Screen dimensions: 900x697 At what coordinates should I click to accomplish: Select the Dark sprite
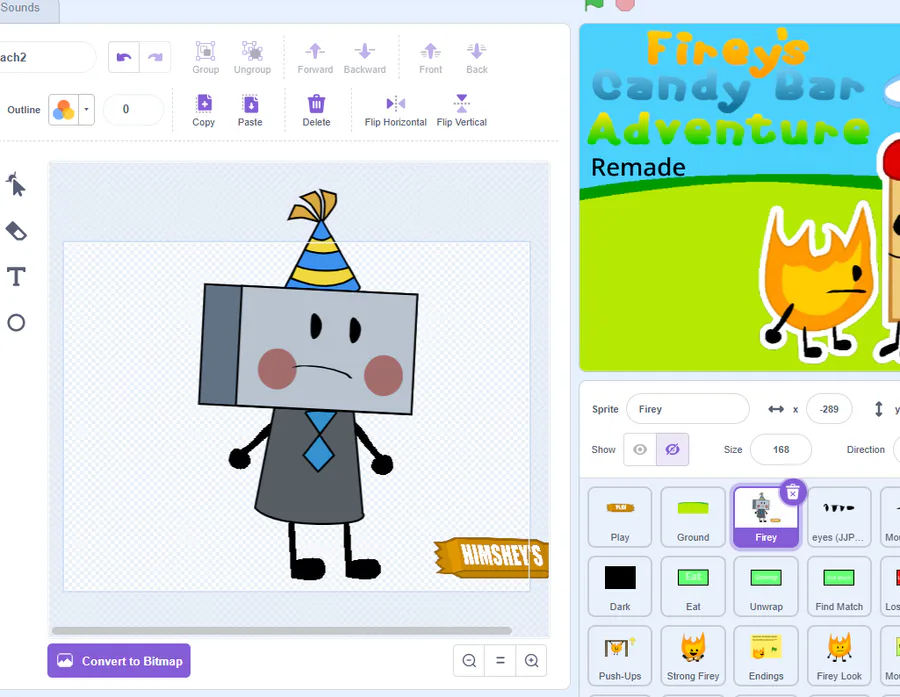(x=620, y=587)
